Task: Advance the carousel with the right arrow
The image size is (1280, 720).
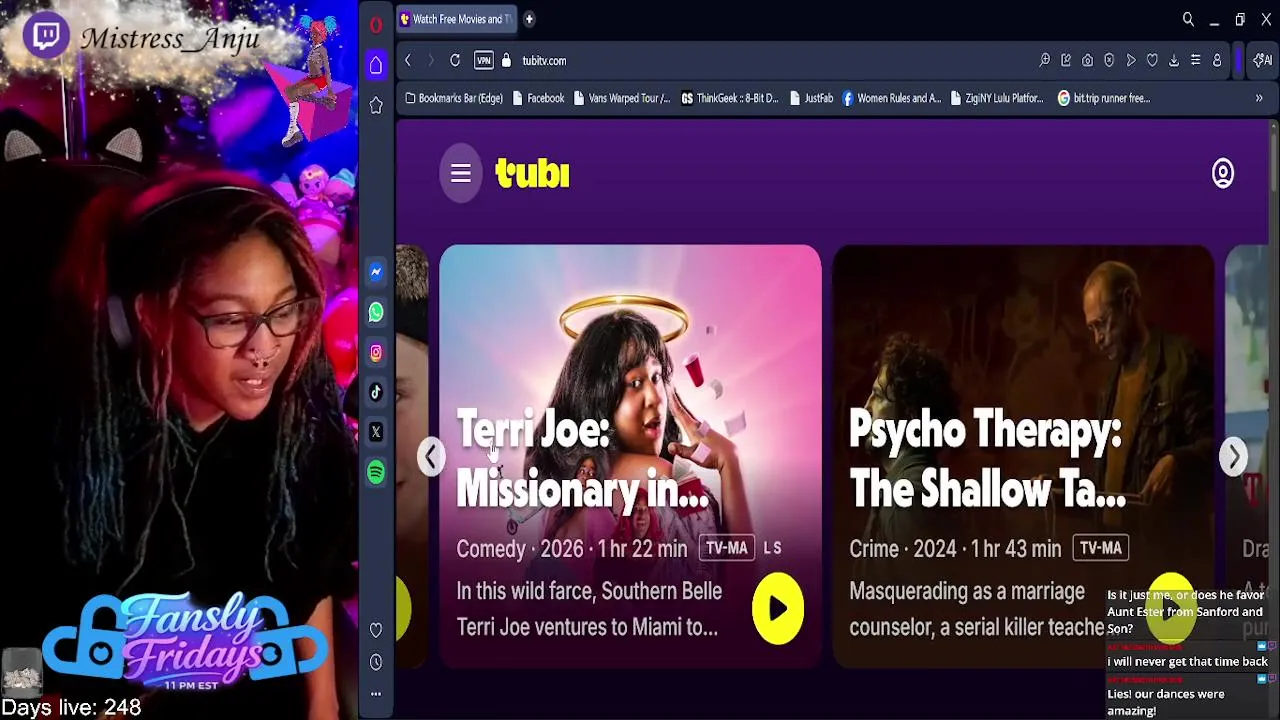Action: coord(1233,456)
